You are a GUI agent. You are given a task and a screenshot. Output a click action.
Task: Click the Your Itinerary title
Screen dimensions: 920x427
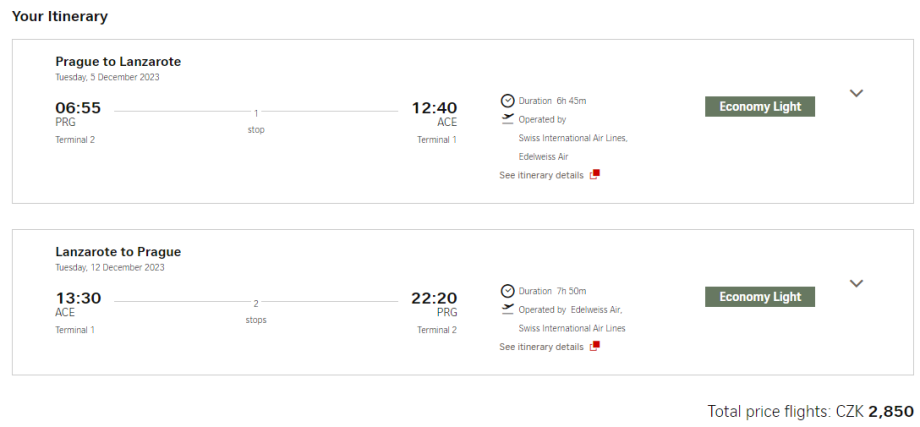click(60, 16)
